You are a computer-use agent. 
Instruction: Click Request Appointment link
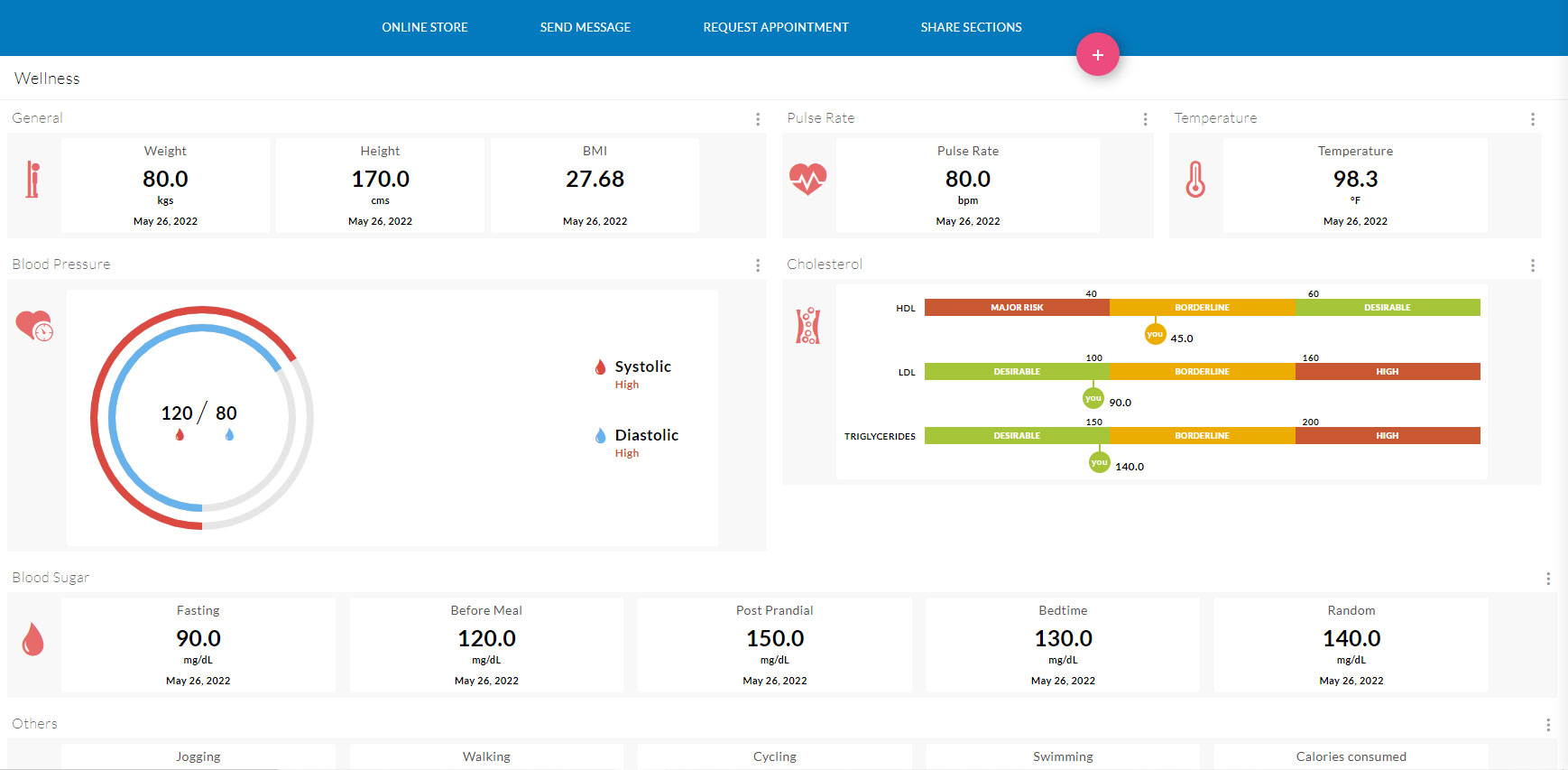pyautogui.click(x=775, y=27)
